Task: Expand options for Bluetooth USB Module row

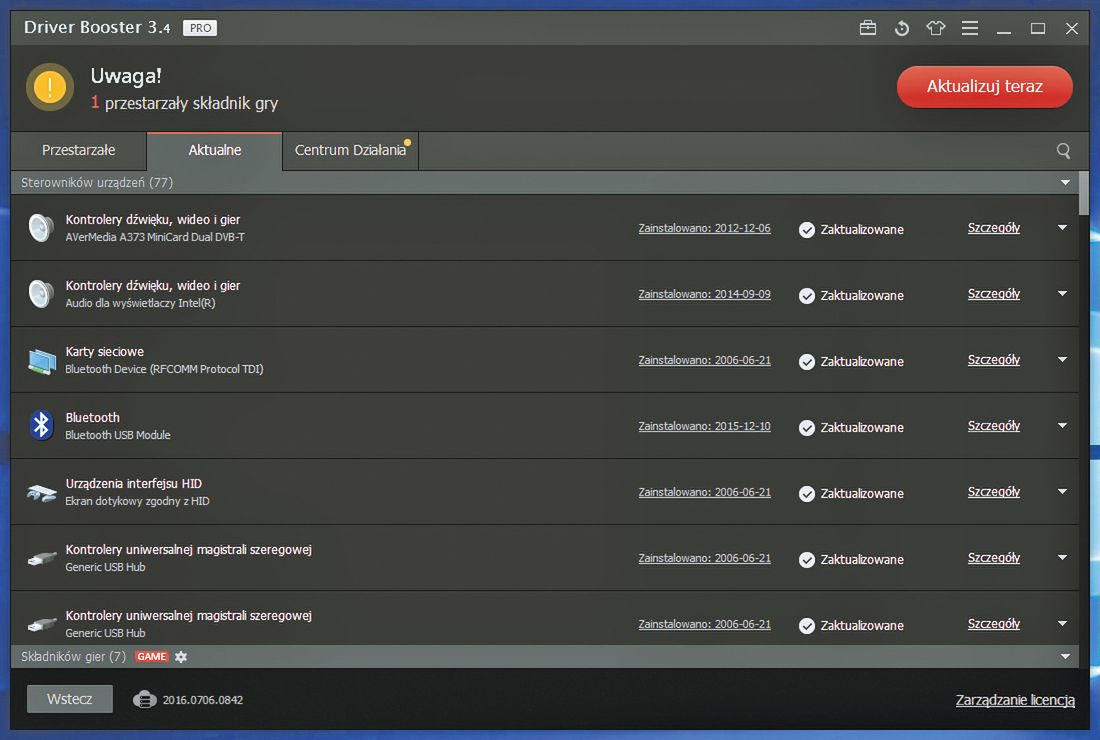Action: click(x=1062, y=426)
